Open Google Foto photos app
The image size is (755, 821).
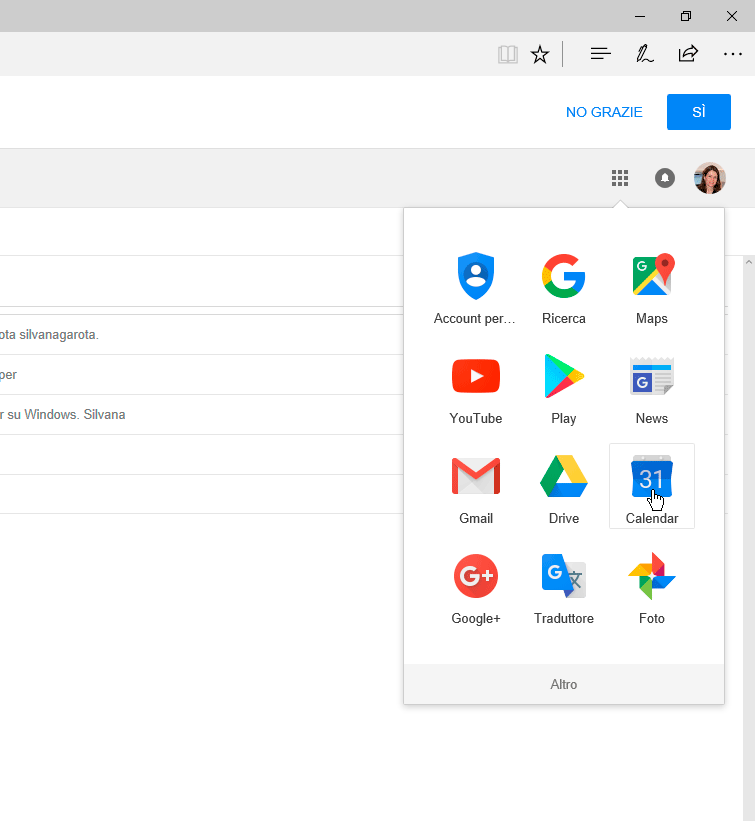click(651, 589)
